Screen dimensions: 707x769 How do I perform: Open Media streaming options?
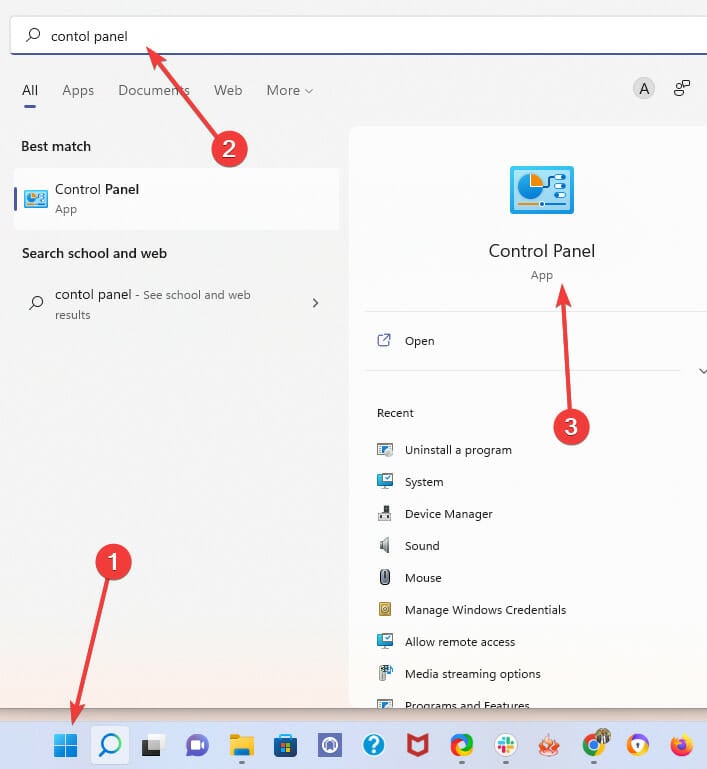pos(472,673)
